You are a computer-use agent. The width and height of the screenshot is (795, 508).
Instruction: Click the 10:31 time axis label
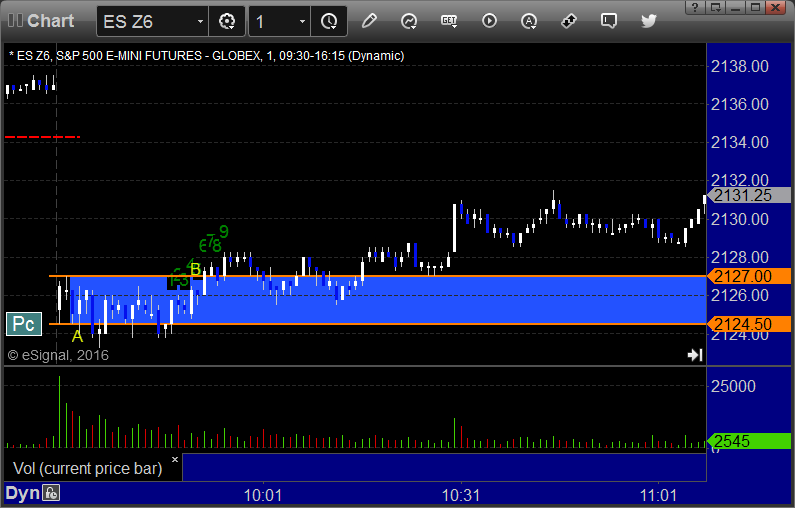[461, 495]
